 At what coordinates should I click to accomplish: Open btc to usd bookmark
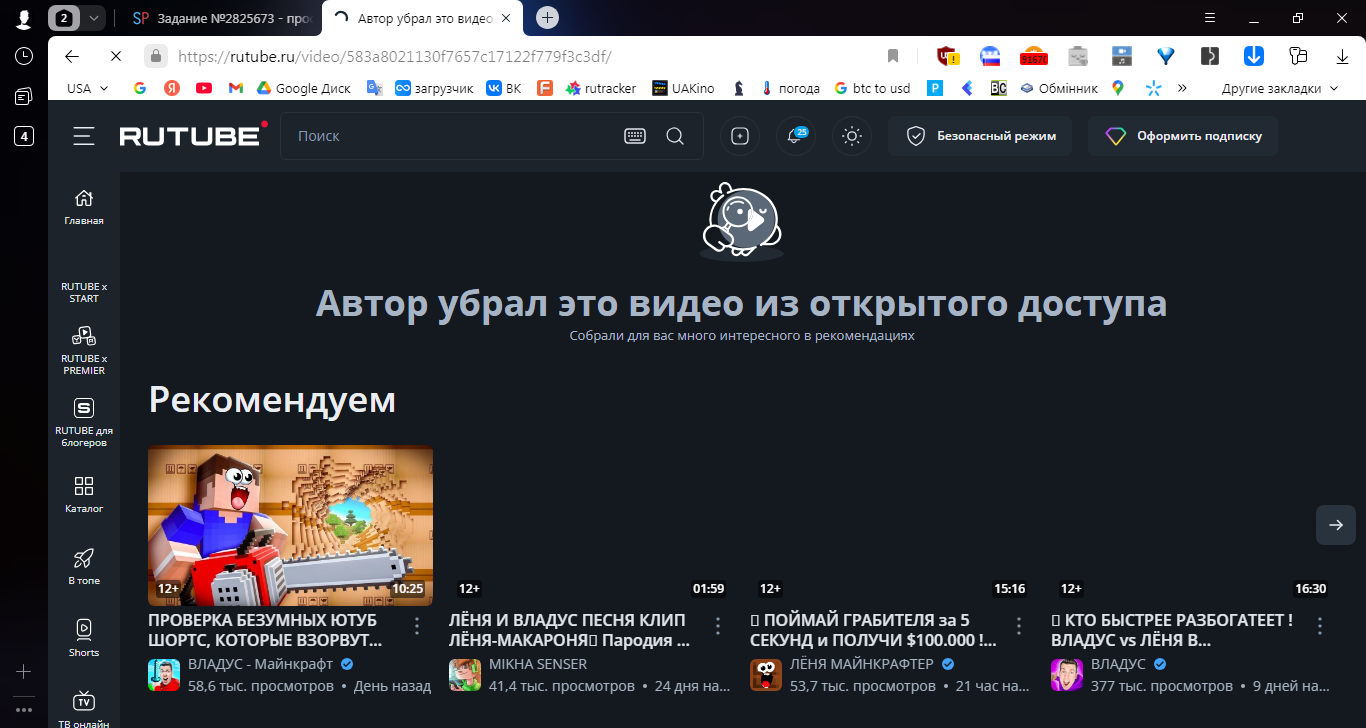point(872,88)
